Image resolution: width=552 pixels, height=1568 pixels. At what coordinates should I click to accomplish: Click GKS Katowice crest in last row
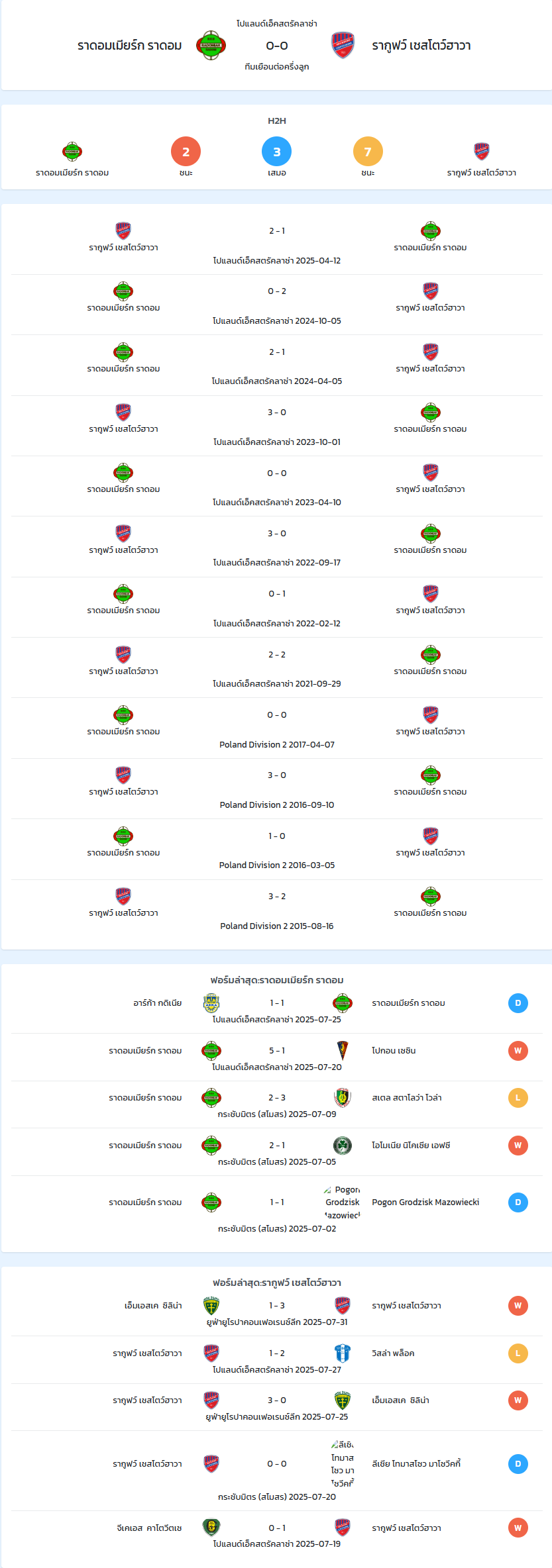pyautogui.click(x=211, y=1528)
